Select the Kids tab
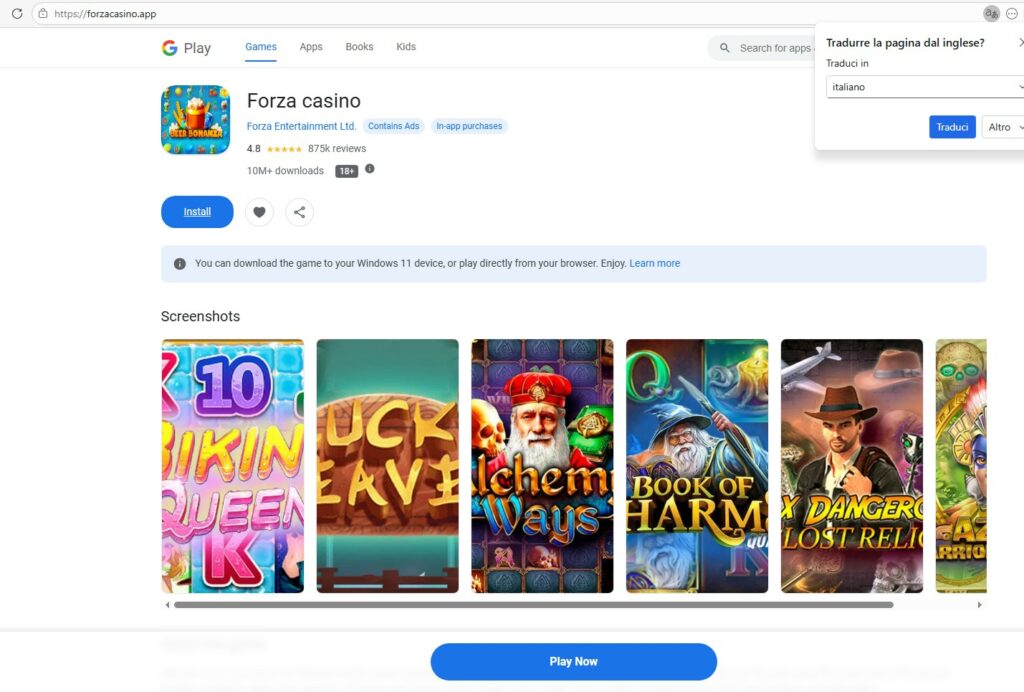1024x692 pixels. 406,47
